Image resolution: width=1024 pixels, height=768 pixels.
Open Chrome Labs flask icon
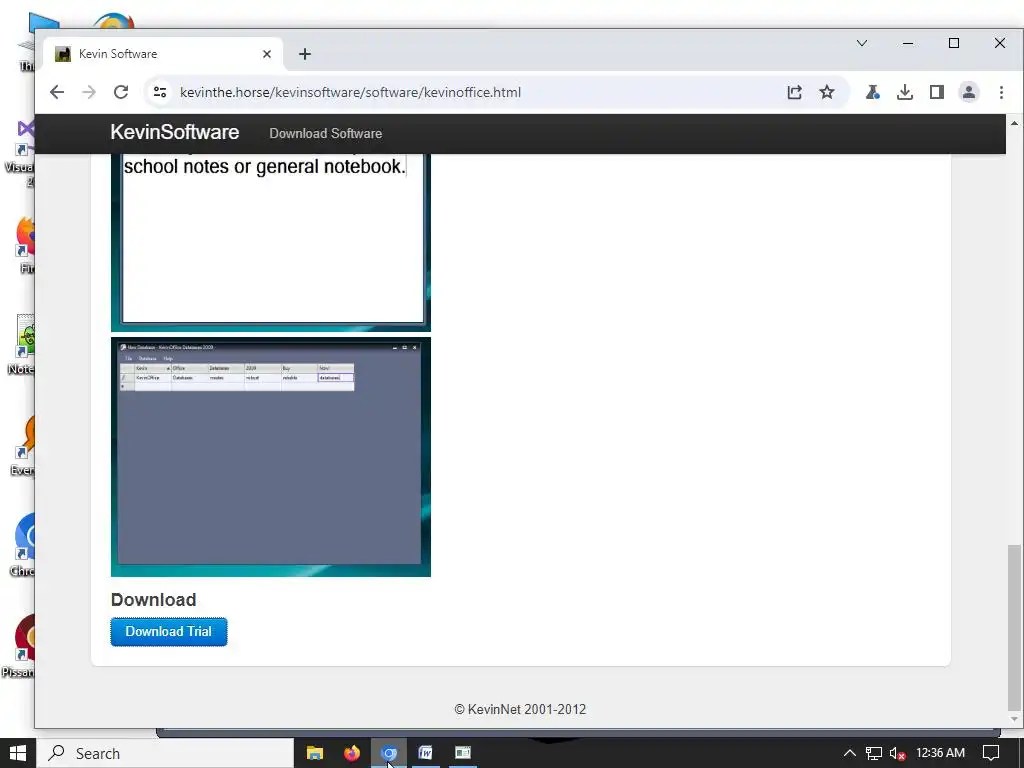(872, 92)
